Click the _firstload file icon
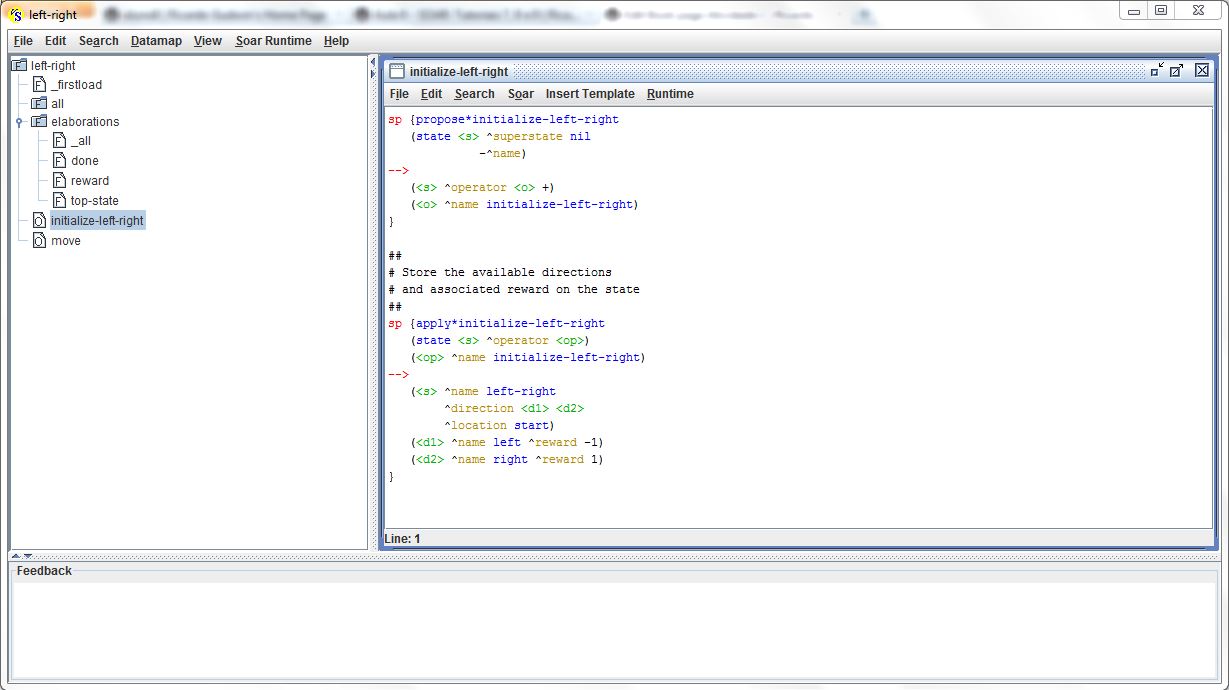 [x=39, y=85]
